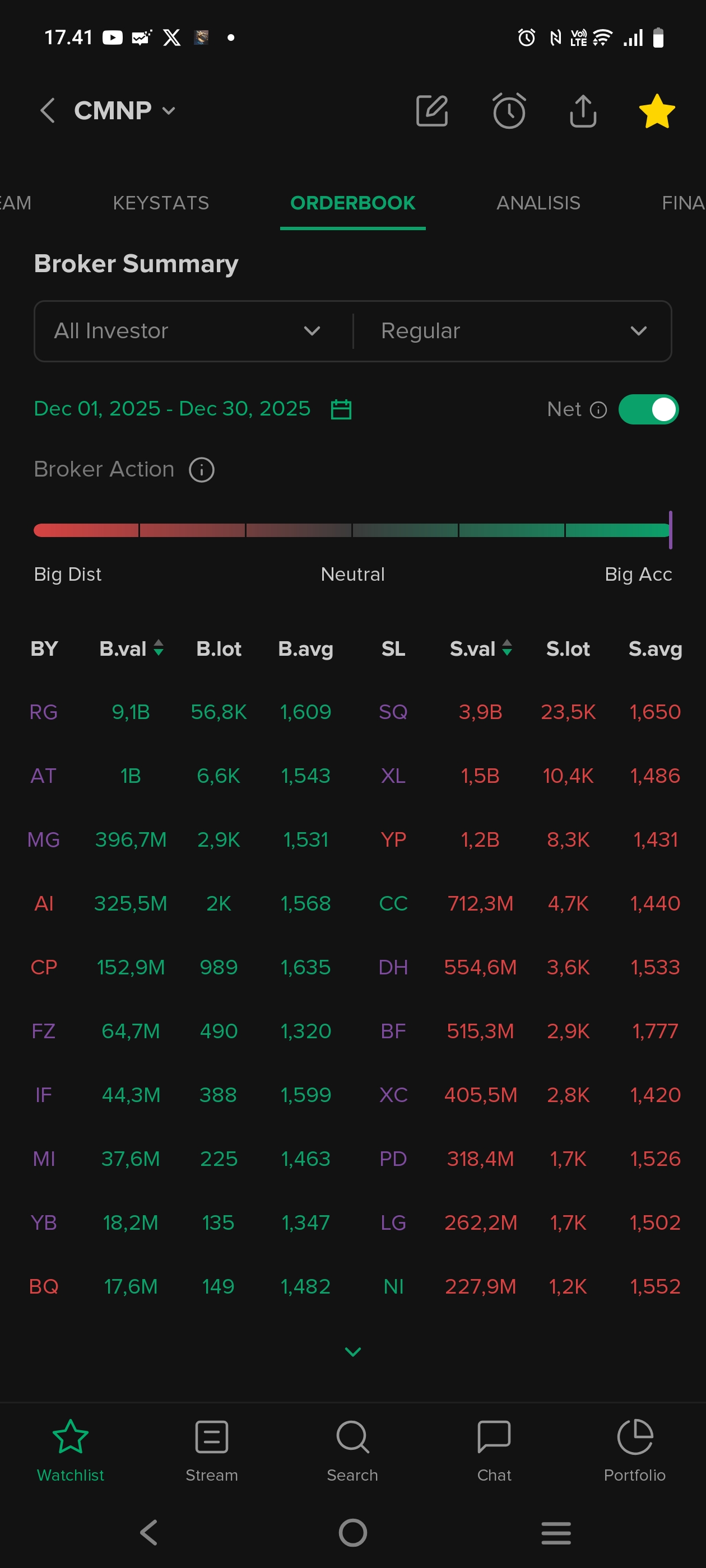Image resolution: width=706 pixels, height=1568 pixels.
Task: Tap the share icon in header
Action: [583, 111]
